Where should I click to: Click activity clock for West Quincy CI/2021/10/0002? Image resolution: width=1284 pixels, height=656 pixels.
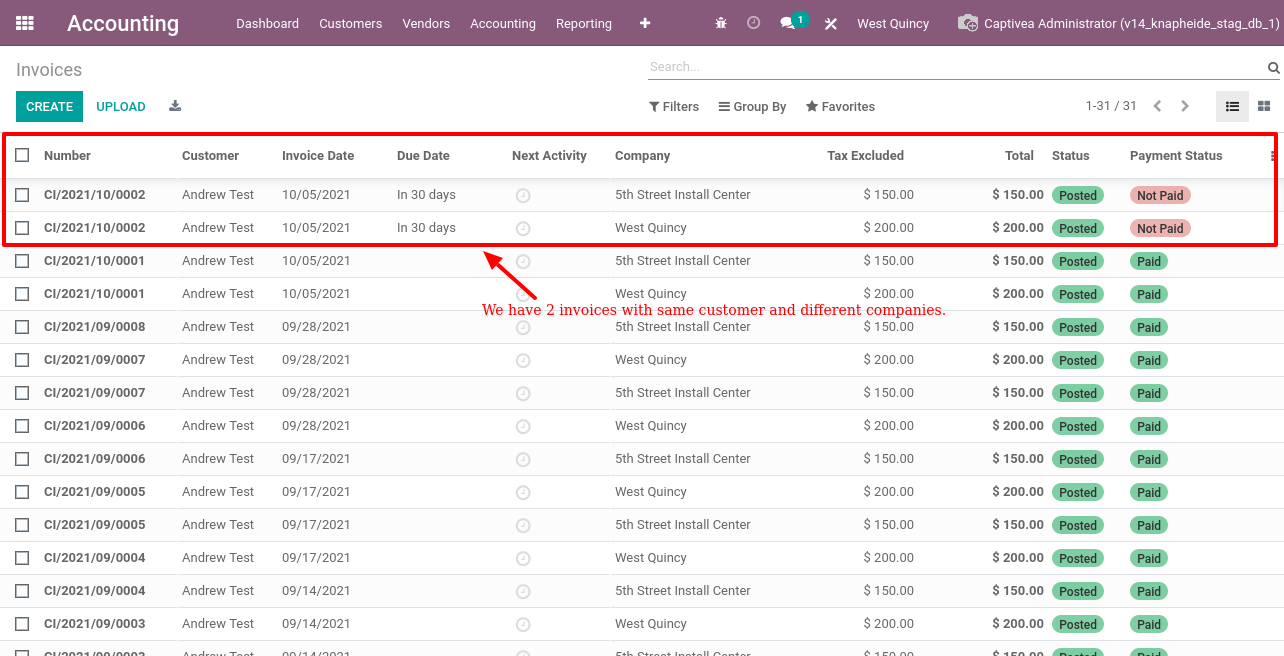[523, 229]
